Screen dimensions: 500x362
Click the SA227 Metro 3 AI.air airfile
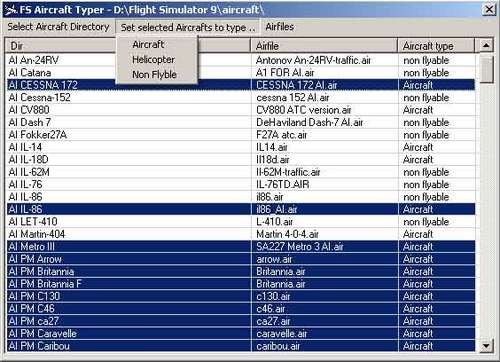click(300, 247)
